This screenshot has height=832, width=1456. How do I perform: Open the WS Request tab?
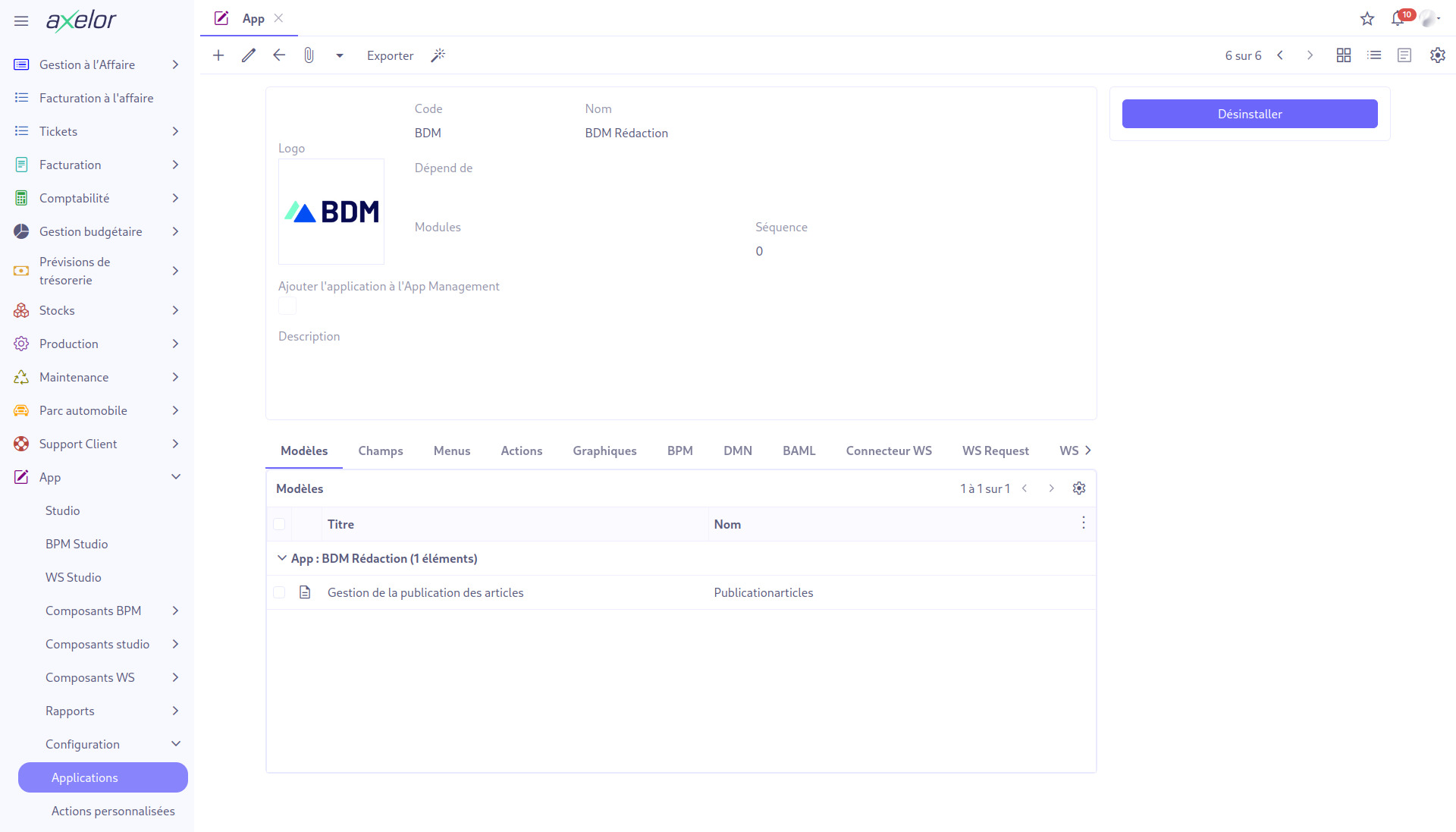(x=996, y=451)
